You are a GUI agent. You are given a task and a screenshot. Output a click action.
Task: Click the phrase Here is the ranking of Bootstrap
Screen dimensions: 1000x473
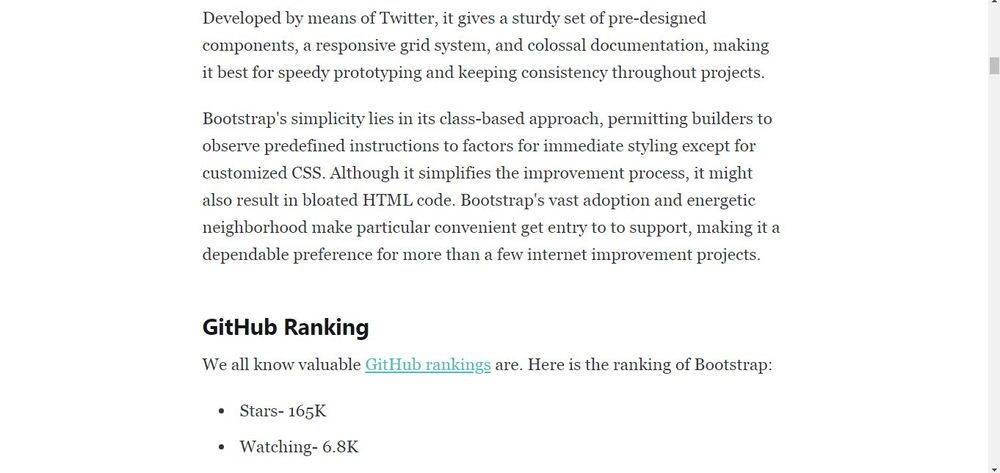[x=648, y=365]
